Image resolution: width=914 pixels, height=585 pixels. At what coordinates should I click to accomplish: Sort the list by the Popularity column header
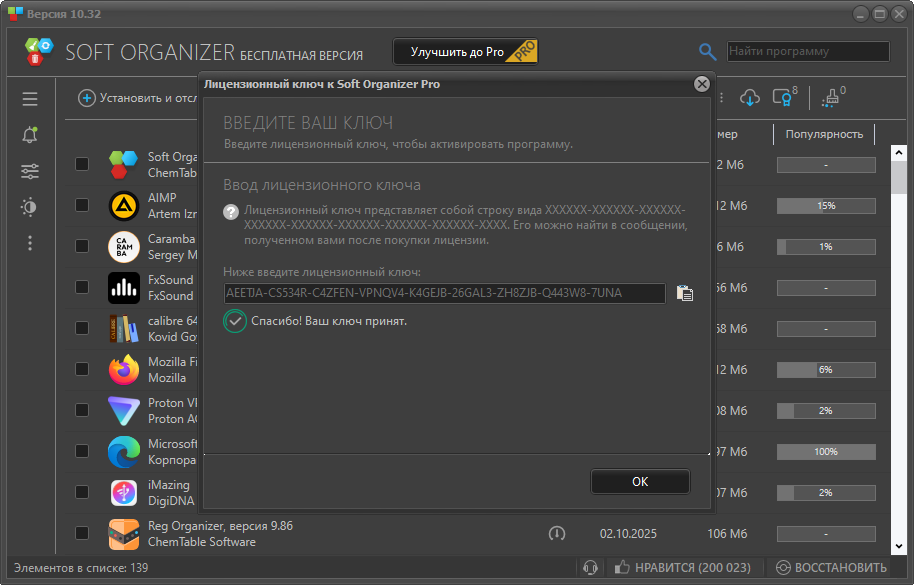coord(824,134)
